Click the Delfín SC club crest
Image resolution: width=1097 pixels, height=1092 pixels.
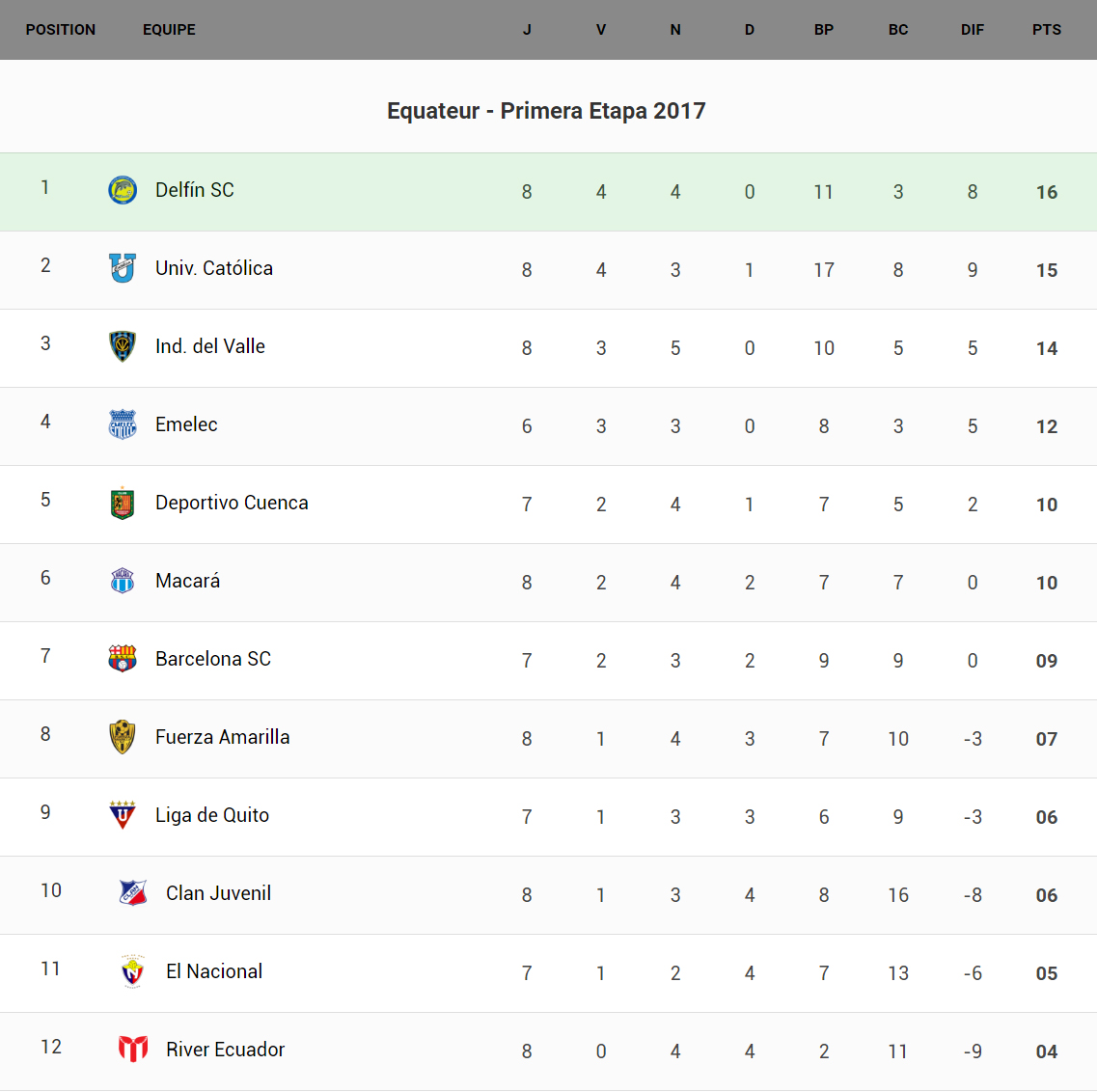tap(123, 190)
